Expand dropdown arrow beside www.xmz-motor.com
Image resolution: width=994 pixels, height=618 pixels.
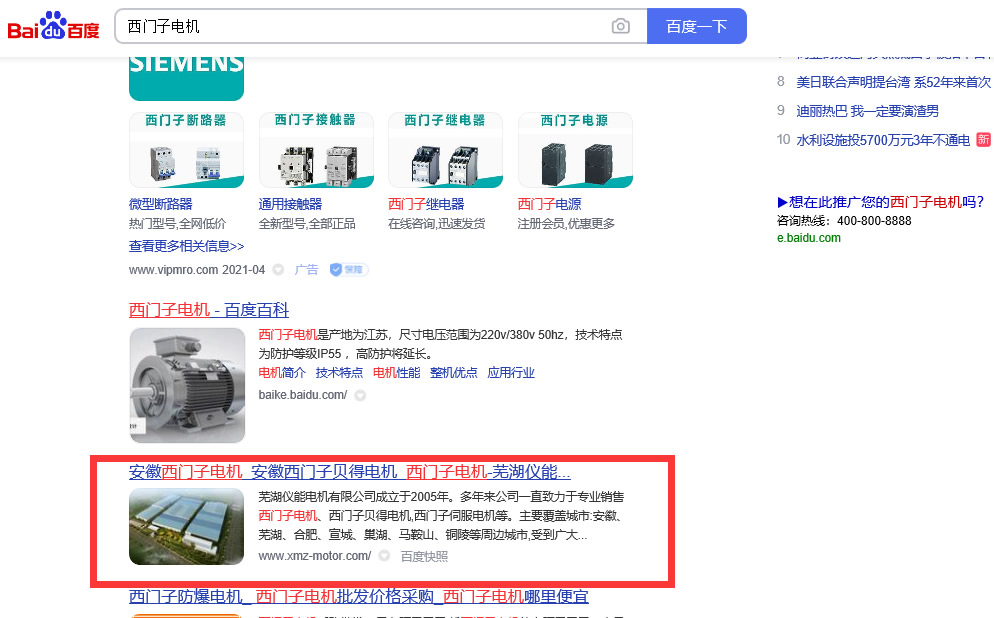pos(384,556)
